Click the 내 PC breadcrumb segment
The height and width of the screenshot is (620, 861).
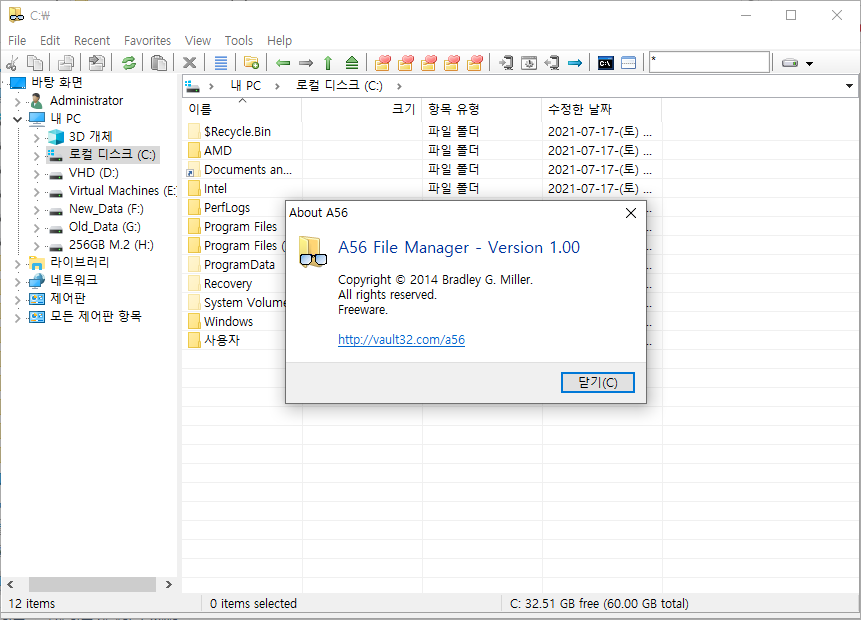(x=245, y=86)
